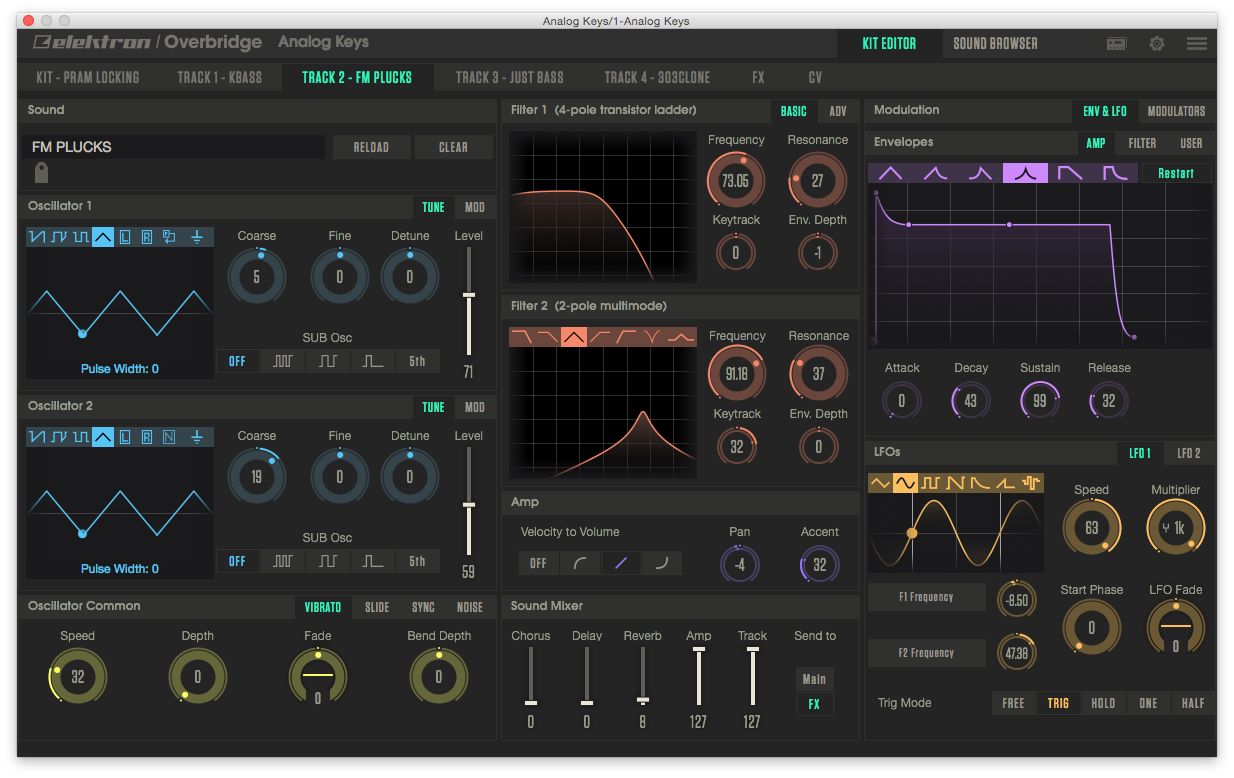Open the F1 Frequency LFO destination selector
This screenshot has height=778, width=1234.
click(x=926, y=597)
